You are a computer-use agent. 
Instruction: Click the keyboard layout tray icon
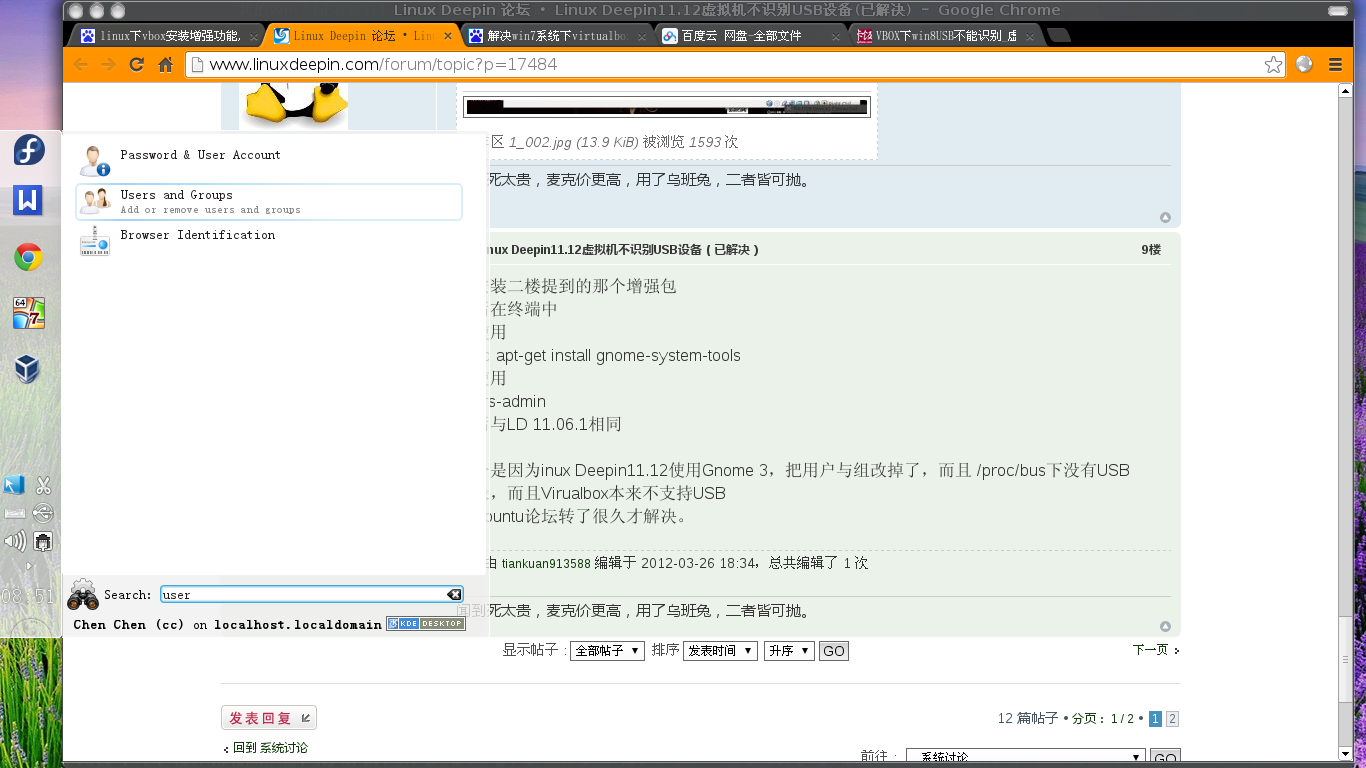point(14,513)
